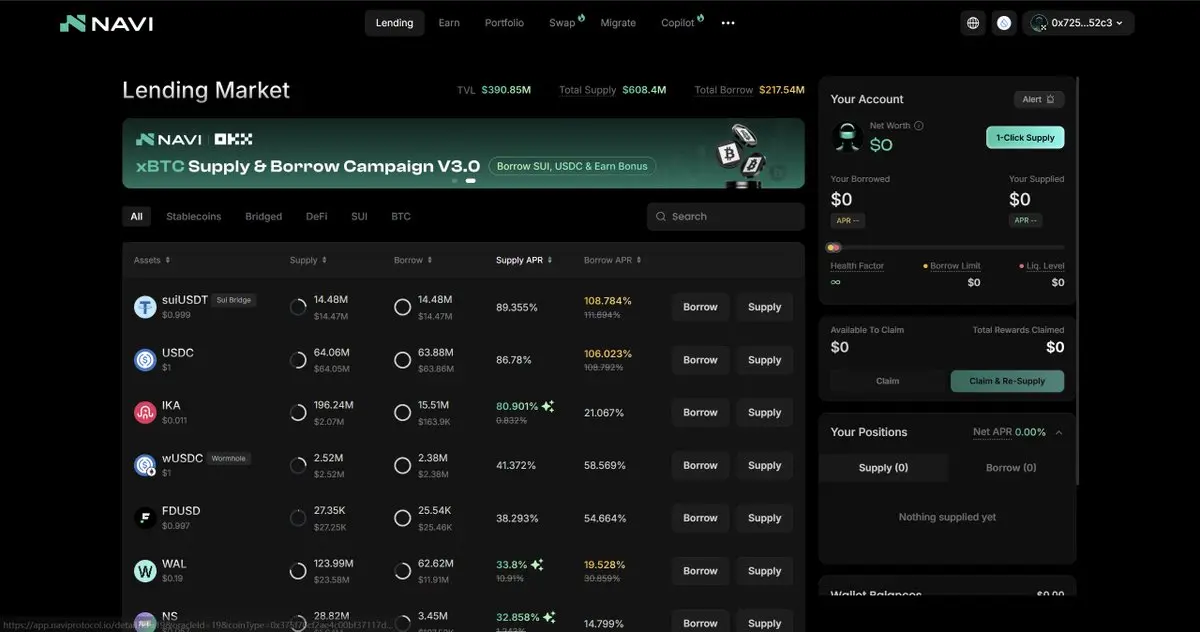Sort table by Borrow APR column

point(612,260)
